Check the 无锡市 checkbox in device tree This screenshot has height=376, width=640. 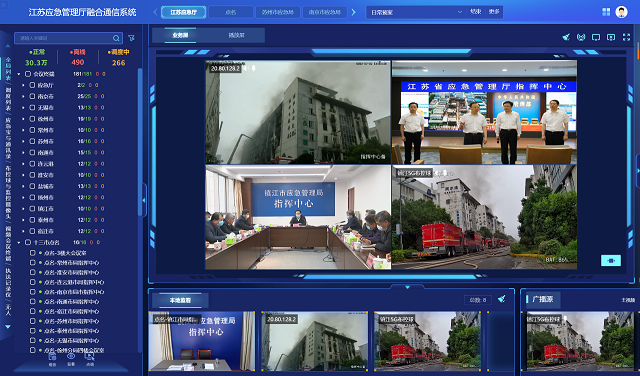point(32,108)
